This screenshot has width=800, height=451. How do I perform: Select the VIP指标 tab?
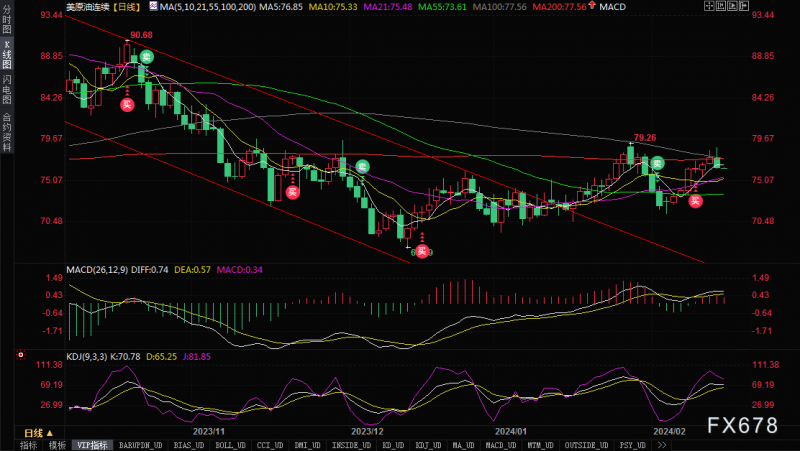tap(92, 445)
